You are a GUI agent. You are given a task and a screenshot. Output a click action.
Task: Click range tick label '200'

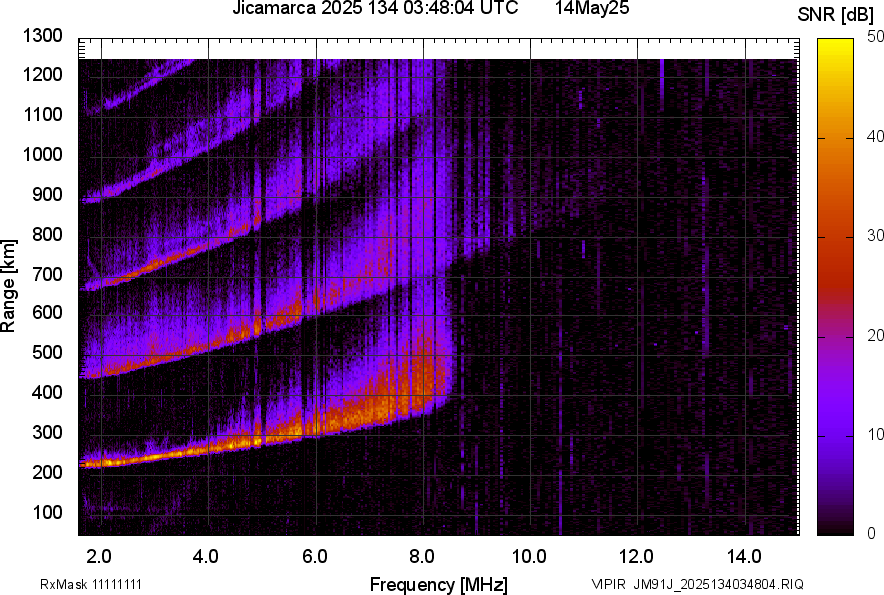[x=47, y=472]
